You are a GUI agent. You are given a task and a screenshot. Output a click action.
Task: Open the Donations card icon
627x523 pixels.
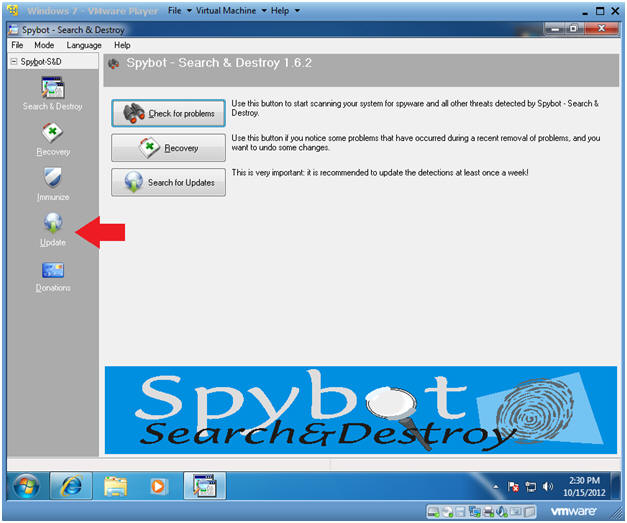tap(52, 277)
